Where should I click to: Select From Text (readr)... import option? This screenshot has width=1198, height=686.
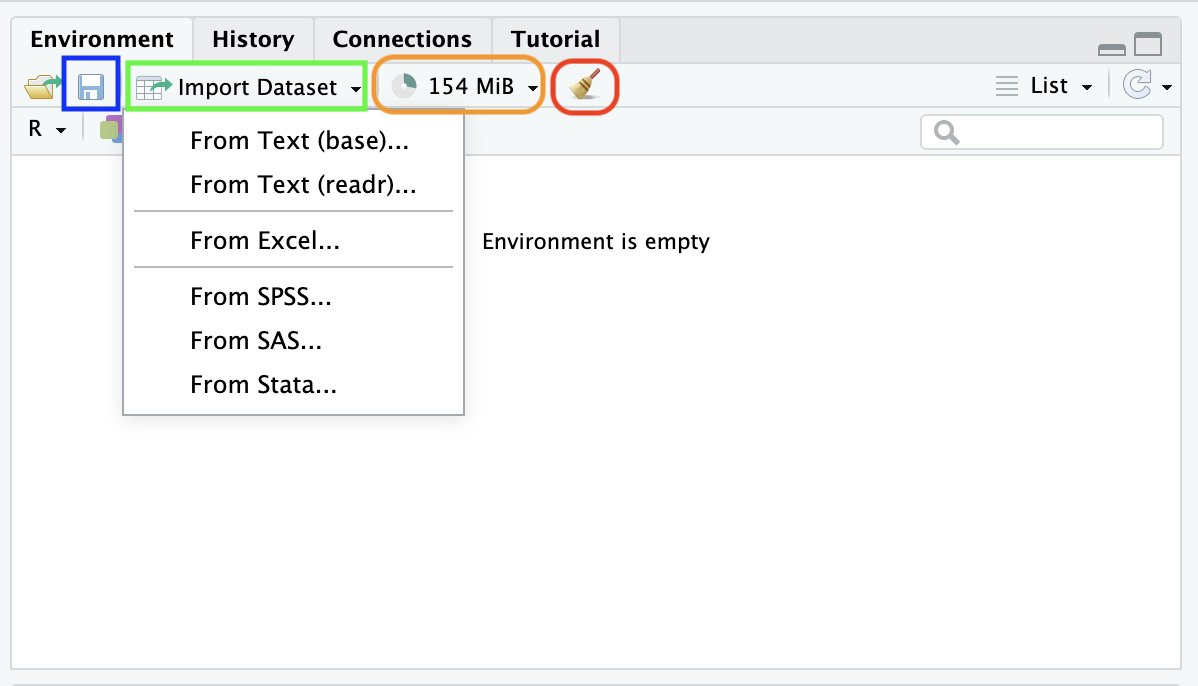pyautogui.click(x=303, y=185)
